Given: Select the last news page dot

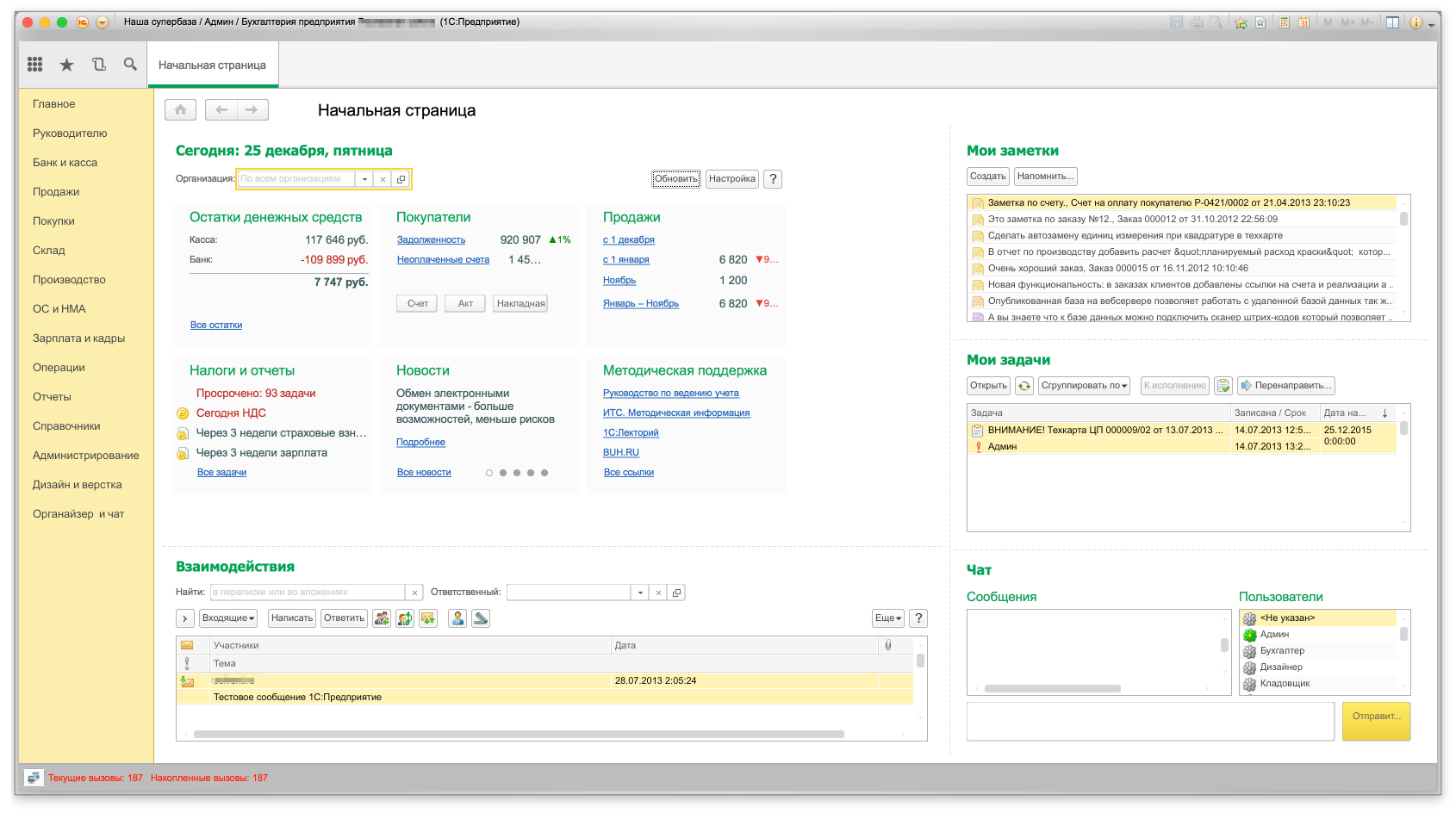Looking at the screenshot, I should click(x=544, y=473).
